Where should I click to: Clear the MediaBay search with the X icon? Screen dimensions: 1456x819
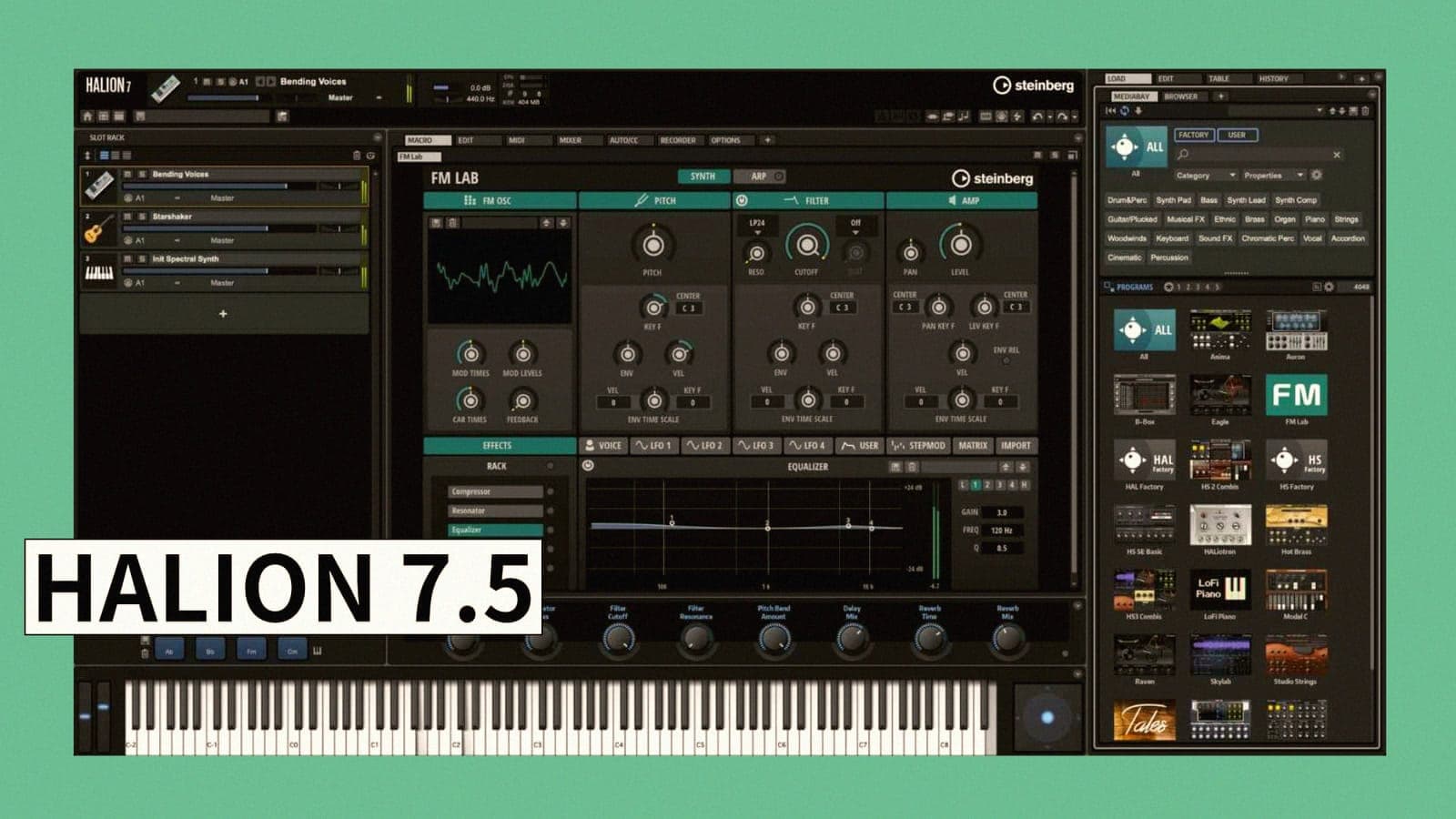click(1337, 156)
